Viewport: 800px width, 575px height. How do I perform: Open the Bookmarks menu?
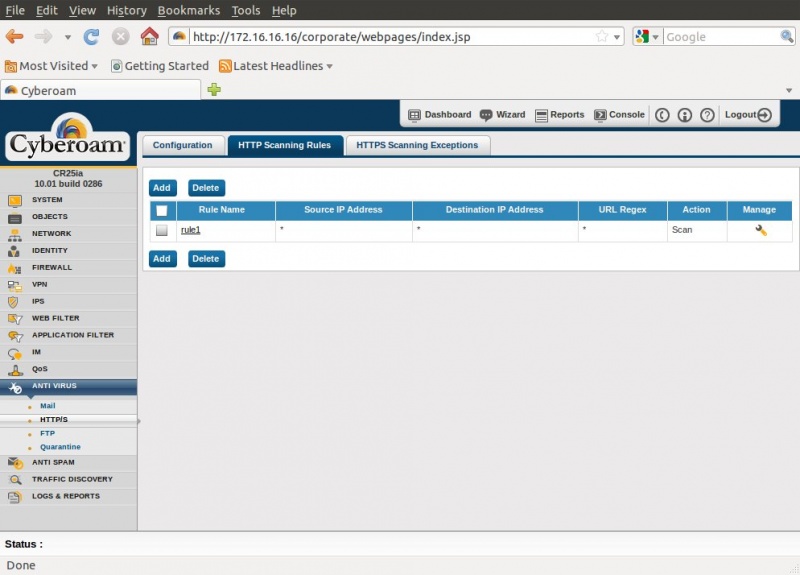pyautogui.click(x=189, y=10)
